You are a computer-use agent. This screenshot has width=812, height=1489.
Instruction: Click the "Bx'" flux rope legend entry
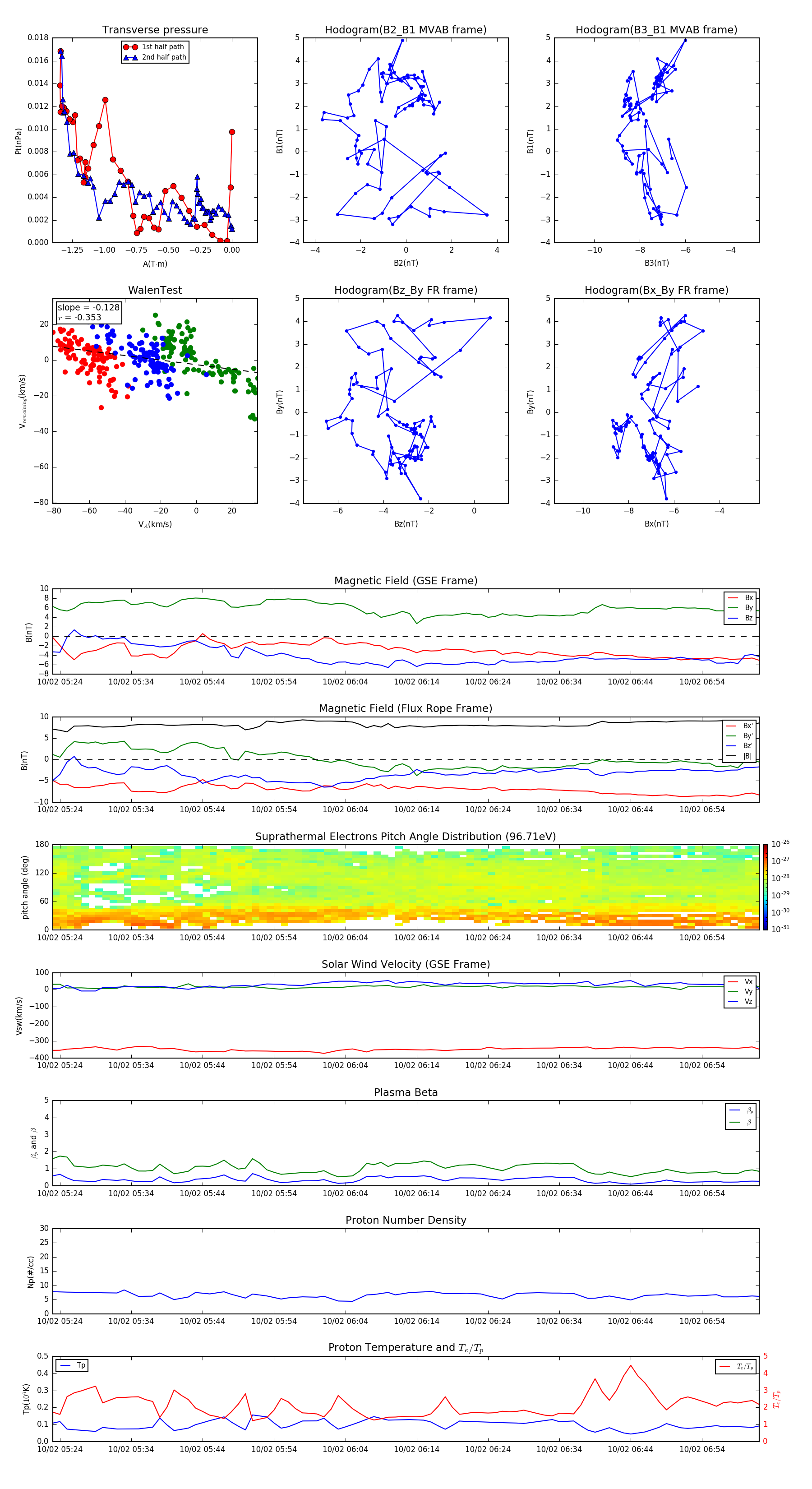[x=740, y=726]
